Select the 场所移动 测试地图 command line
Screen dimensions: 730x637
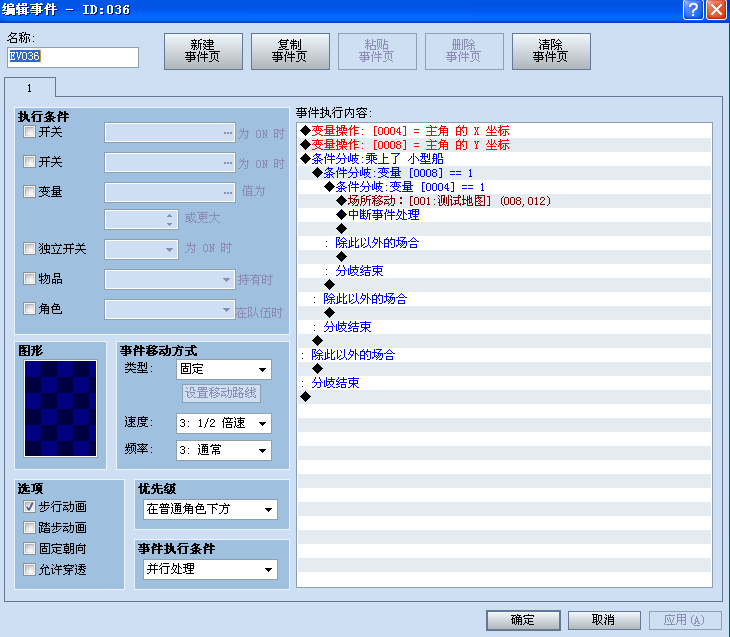click(x=504, y=201)
